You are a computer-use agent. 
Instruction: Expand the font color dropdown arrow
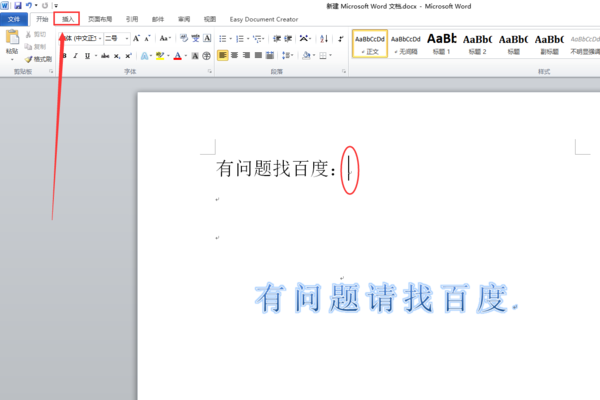[186, 56]
